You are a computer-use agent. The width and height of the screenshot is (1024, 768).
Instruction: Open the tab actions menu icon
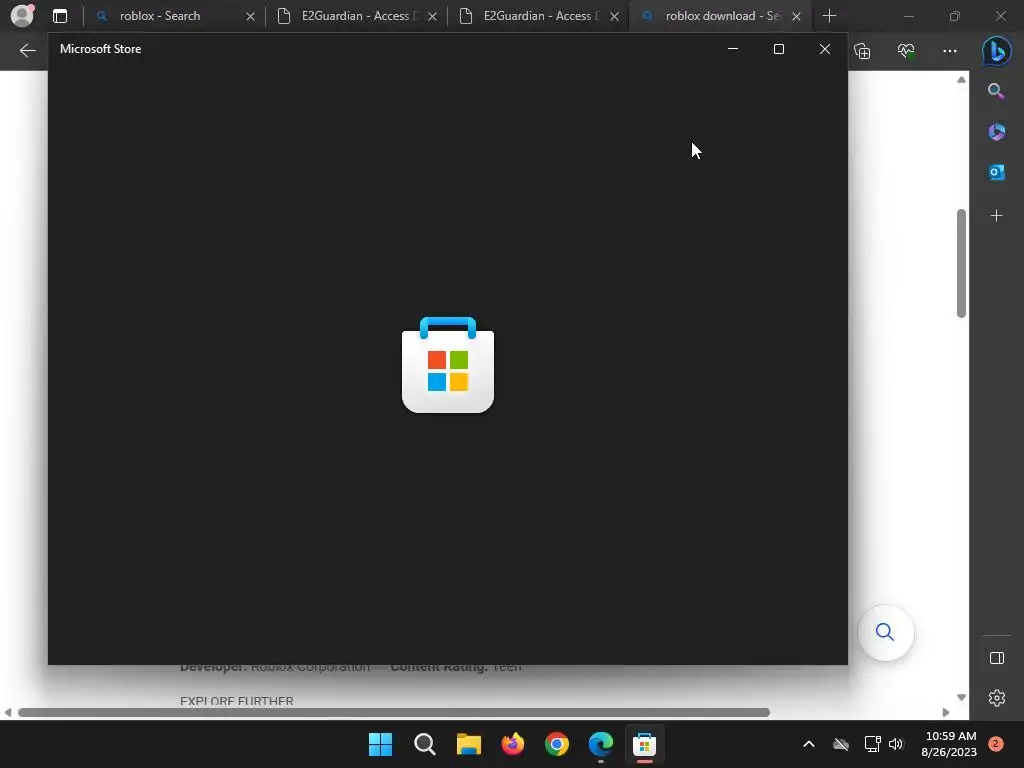click(60, 16)
